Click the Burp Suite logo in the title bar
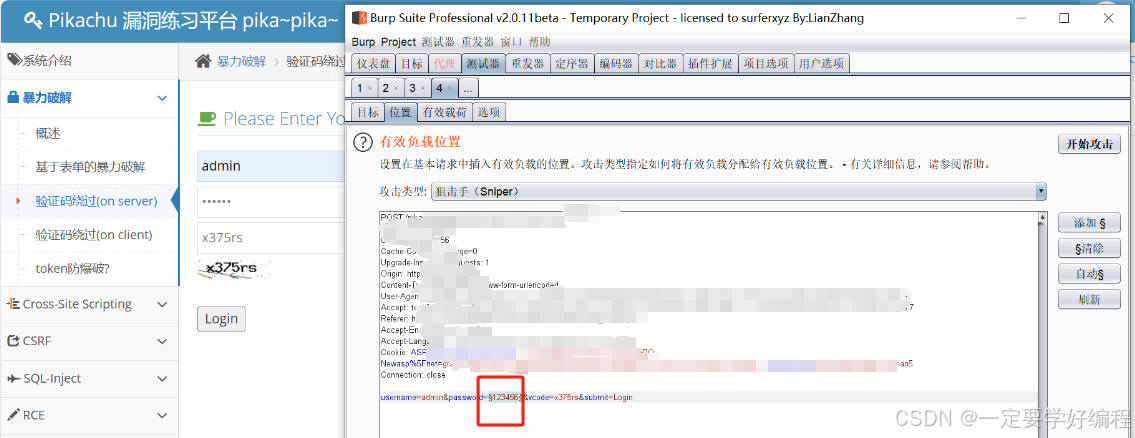The width and height of the screenshot is (1135, 438). point(358,18)
